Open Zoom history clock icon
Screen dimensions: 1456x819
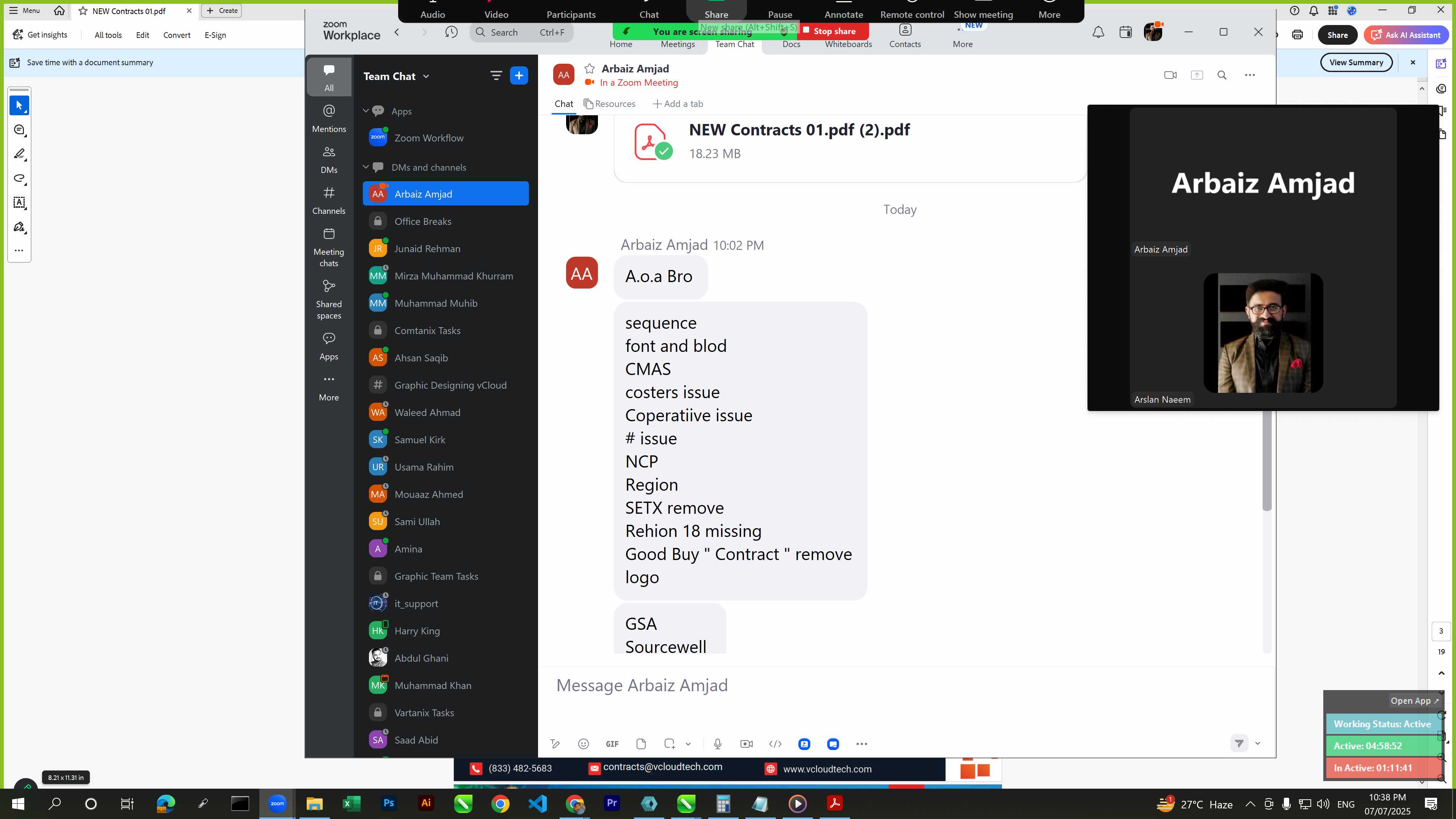tap(451, 32)
